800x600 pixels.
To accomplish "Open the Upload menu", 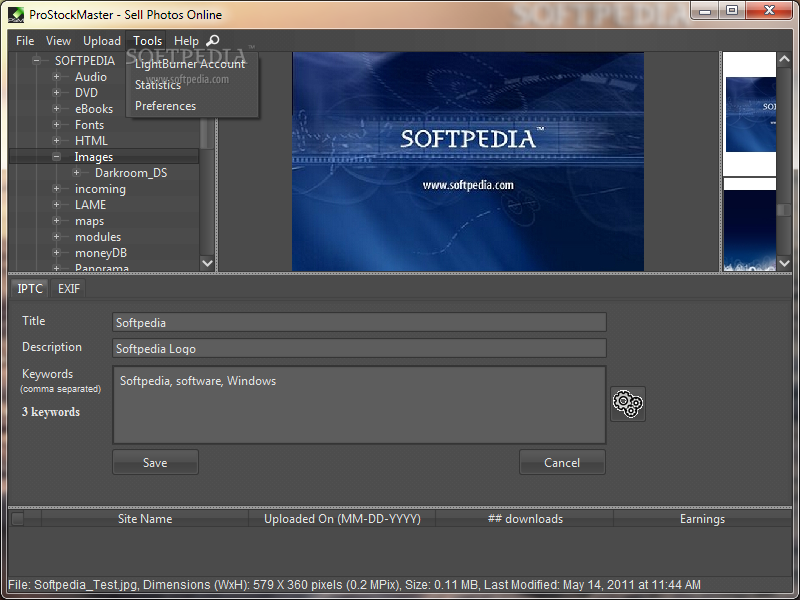I will 102,41.
